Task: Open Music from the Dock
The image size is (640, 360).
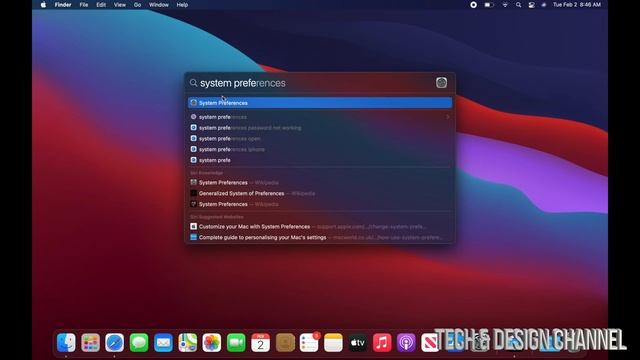Action: (x=382, y=342)
